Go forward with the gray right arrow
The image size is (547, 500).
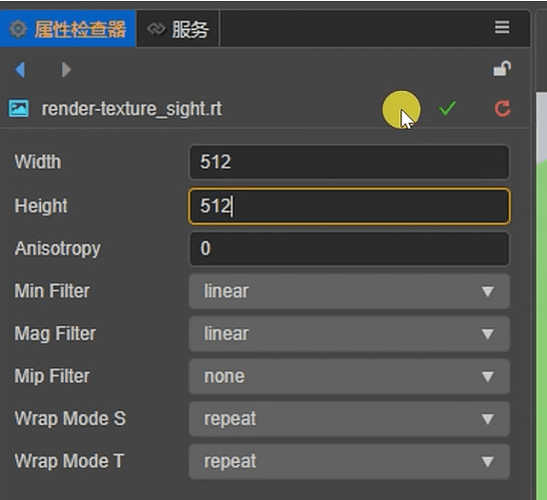pos(66,69)
